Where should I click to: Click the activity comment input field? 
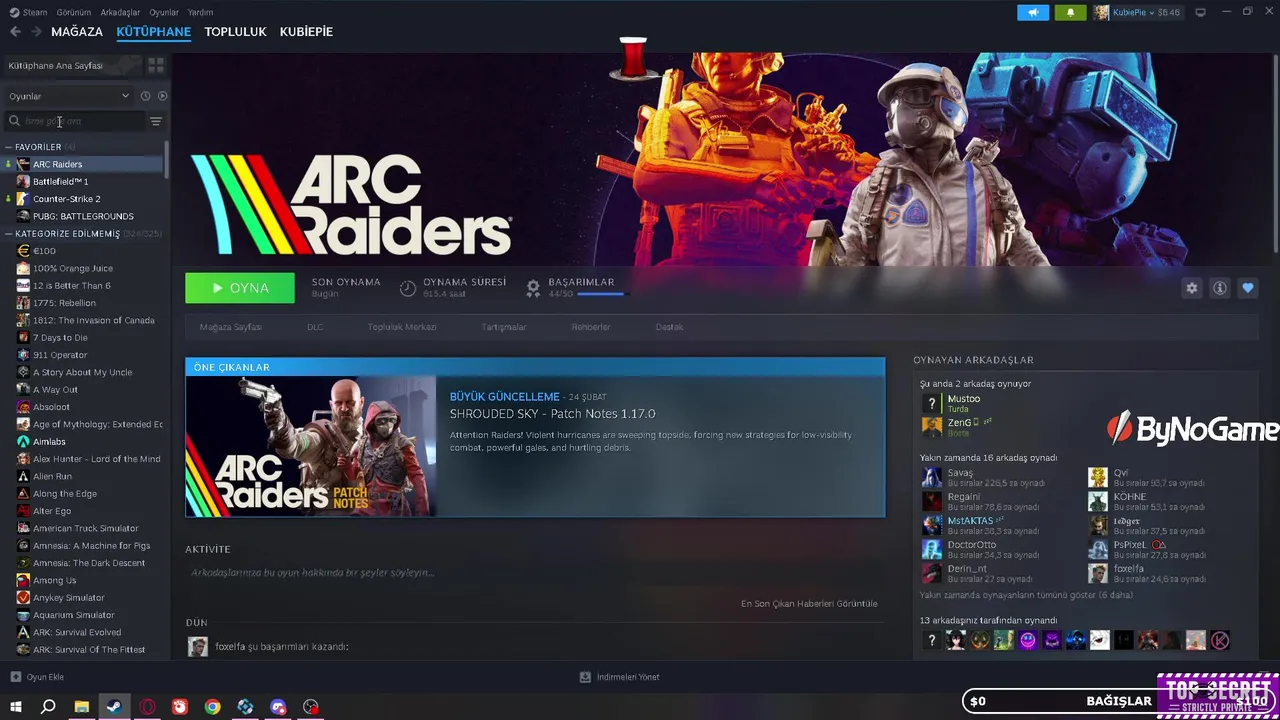(535, 573)
